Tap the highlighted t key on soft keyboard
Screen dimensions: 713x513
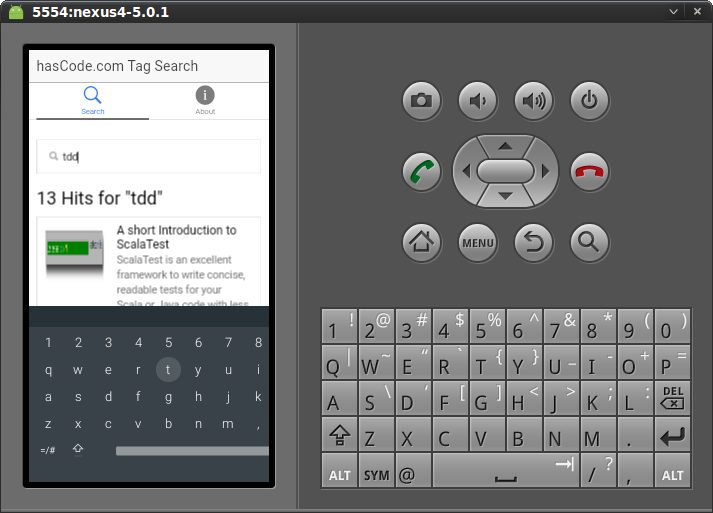coord(168,369)
